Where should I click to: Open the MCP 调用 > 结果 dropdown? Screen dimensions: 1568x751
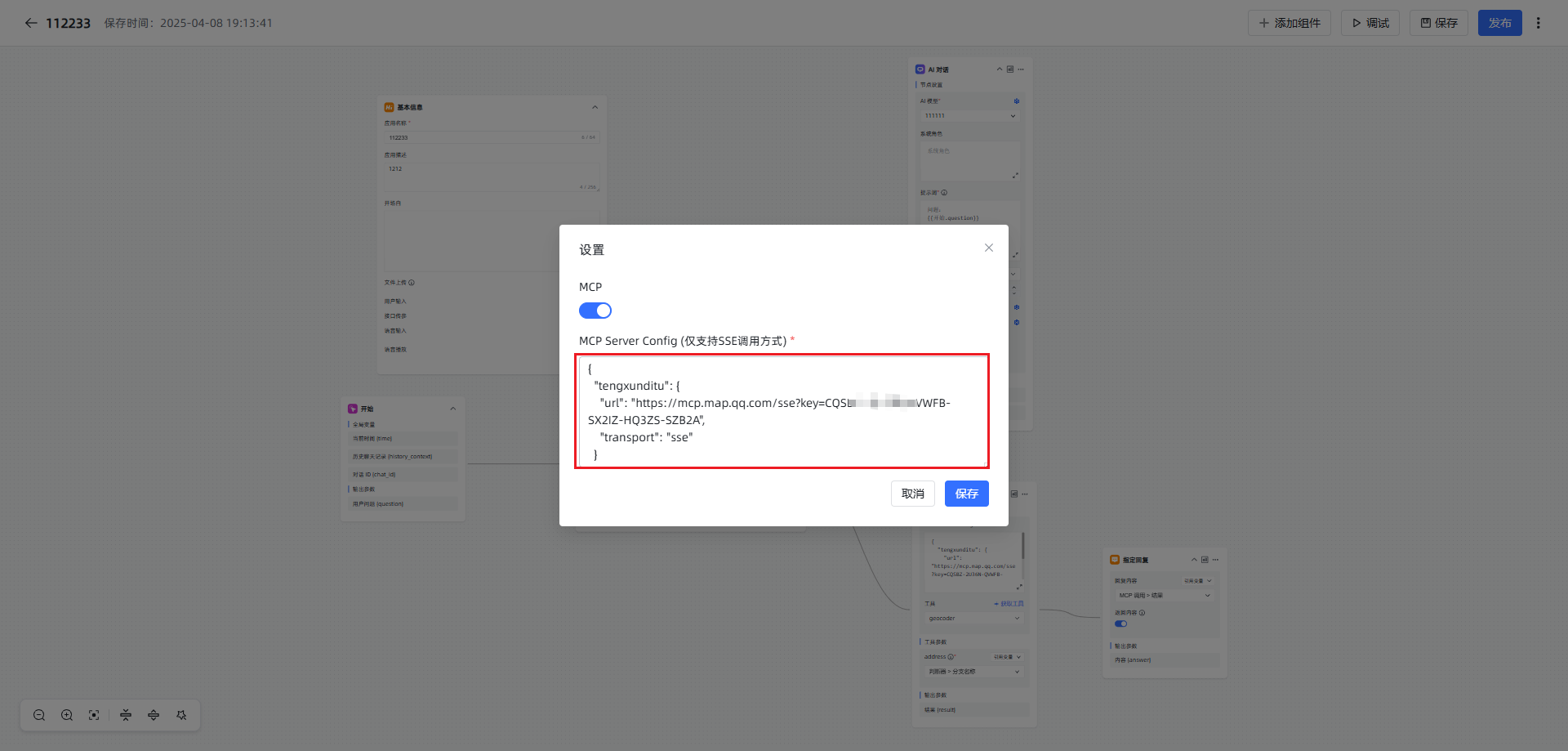1164,596
